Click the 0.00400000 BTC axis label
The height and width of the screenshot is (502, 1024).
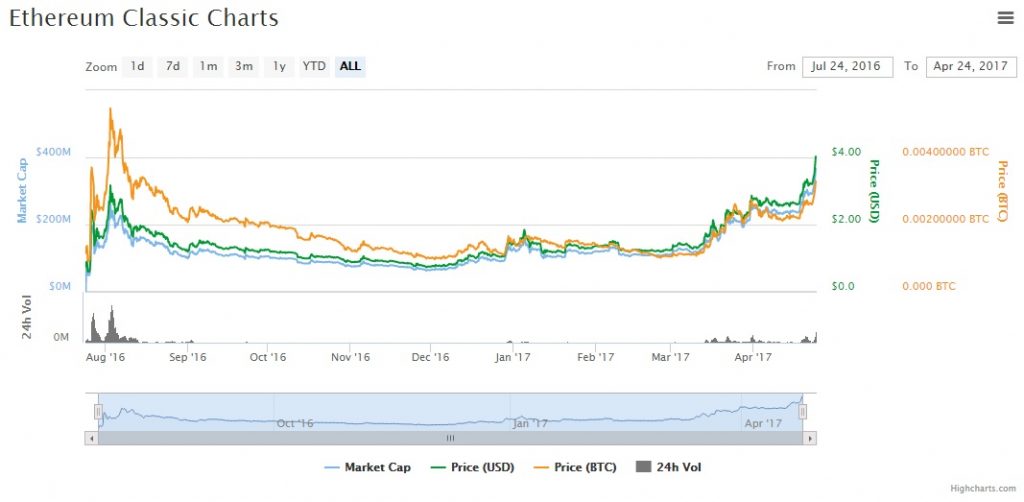946,151
